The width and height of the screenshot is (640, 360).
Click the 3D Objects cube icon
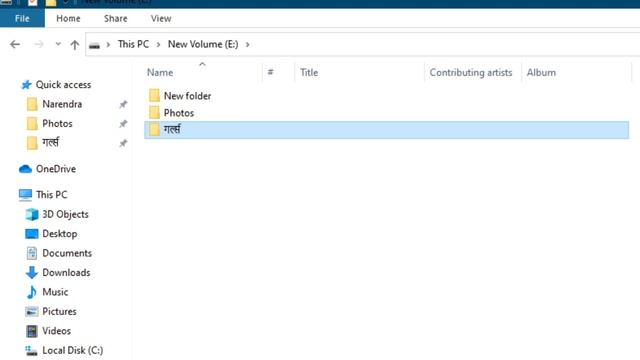(31, 214)
